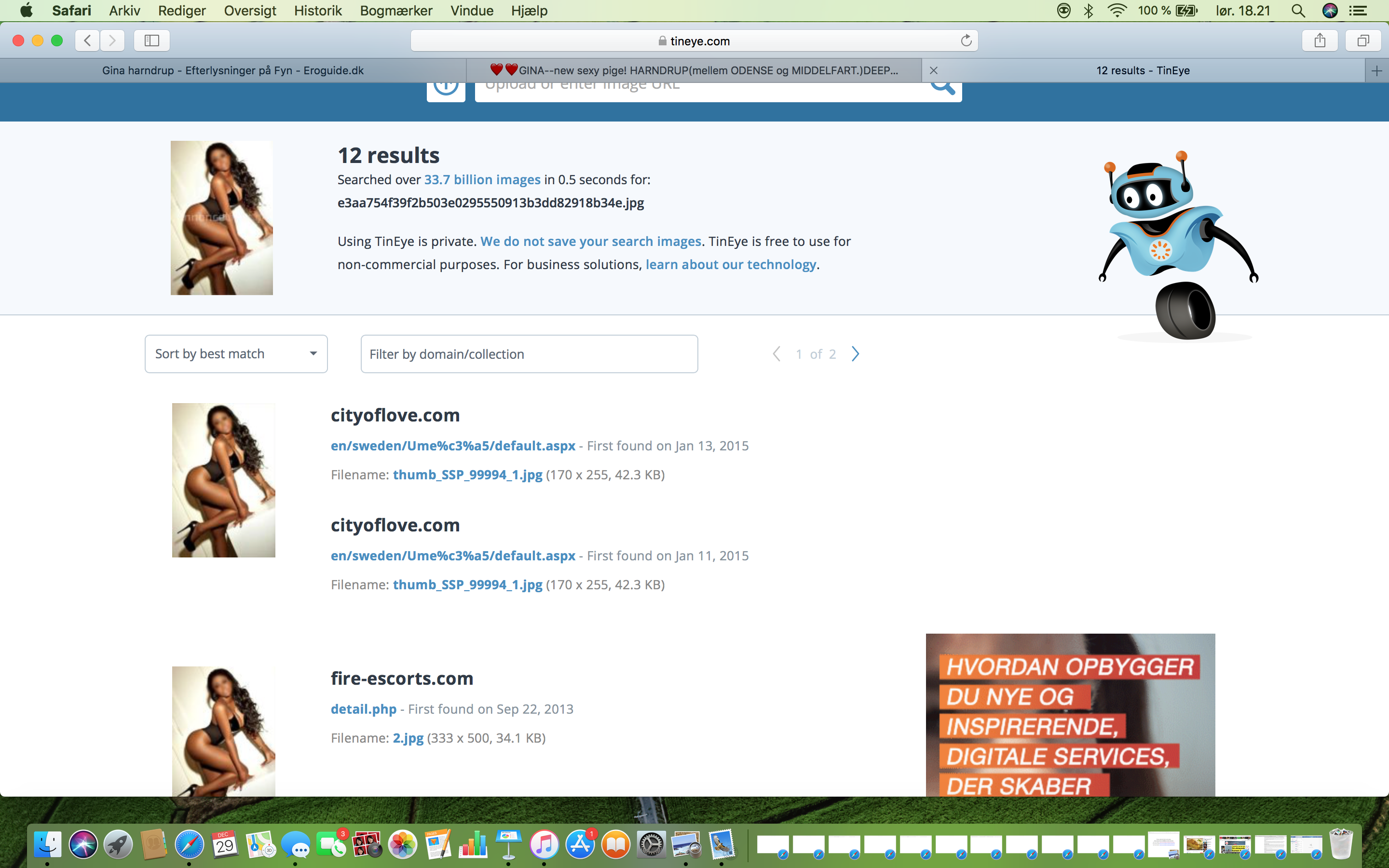1389x868 pixels.
Task: Open the Jan 11, 2015 cityoflove default.aspx link
Action: click(453, 556)
